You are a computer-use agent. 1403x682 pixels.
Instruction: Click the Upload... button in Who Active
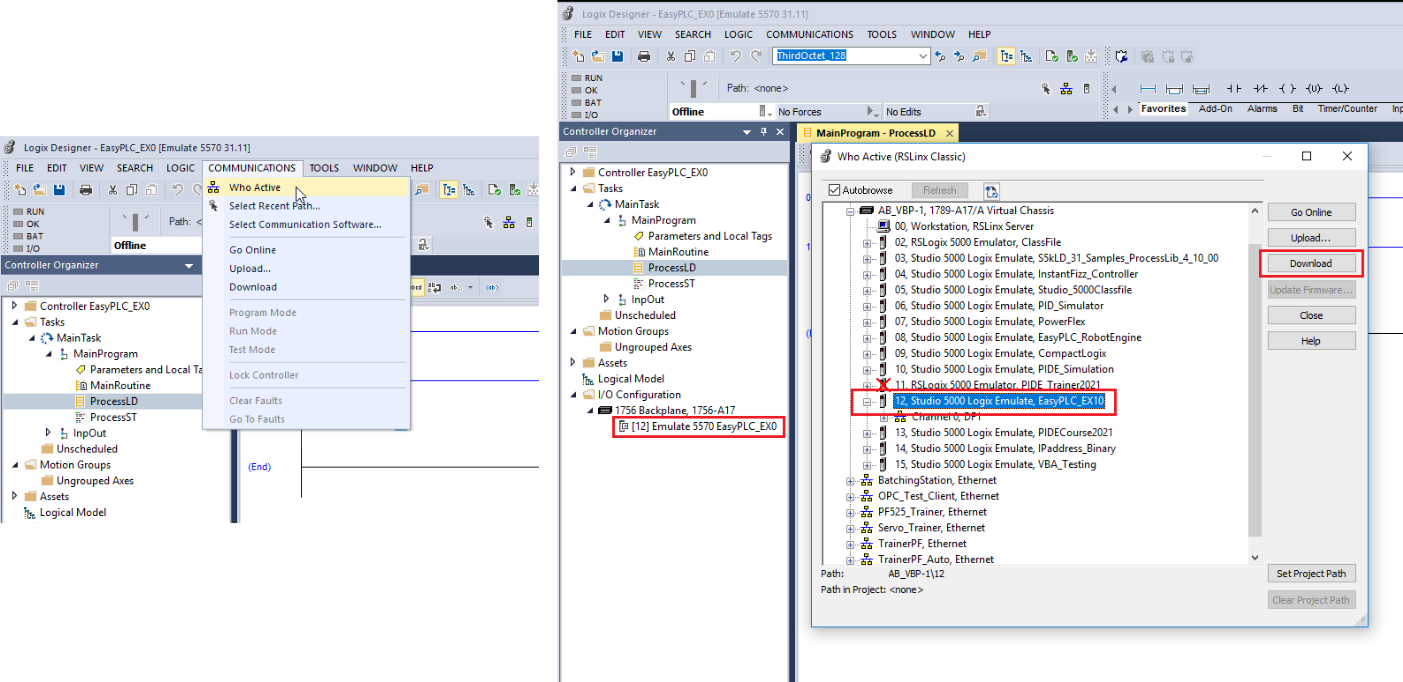(1311, 238)
